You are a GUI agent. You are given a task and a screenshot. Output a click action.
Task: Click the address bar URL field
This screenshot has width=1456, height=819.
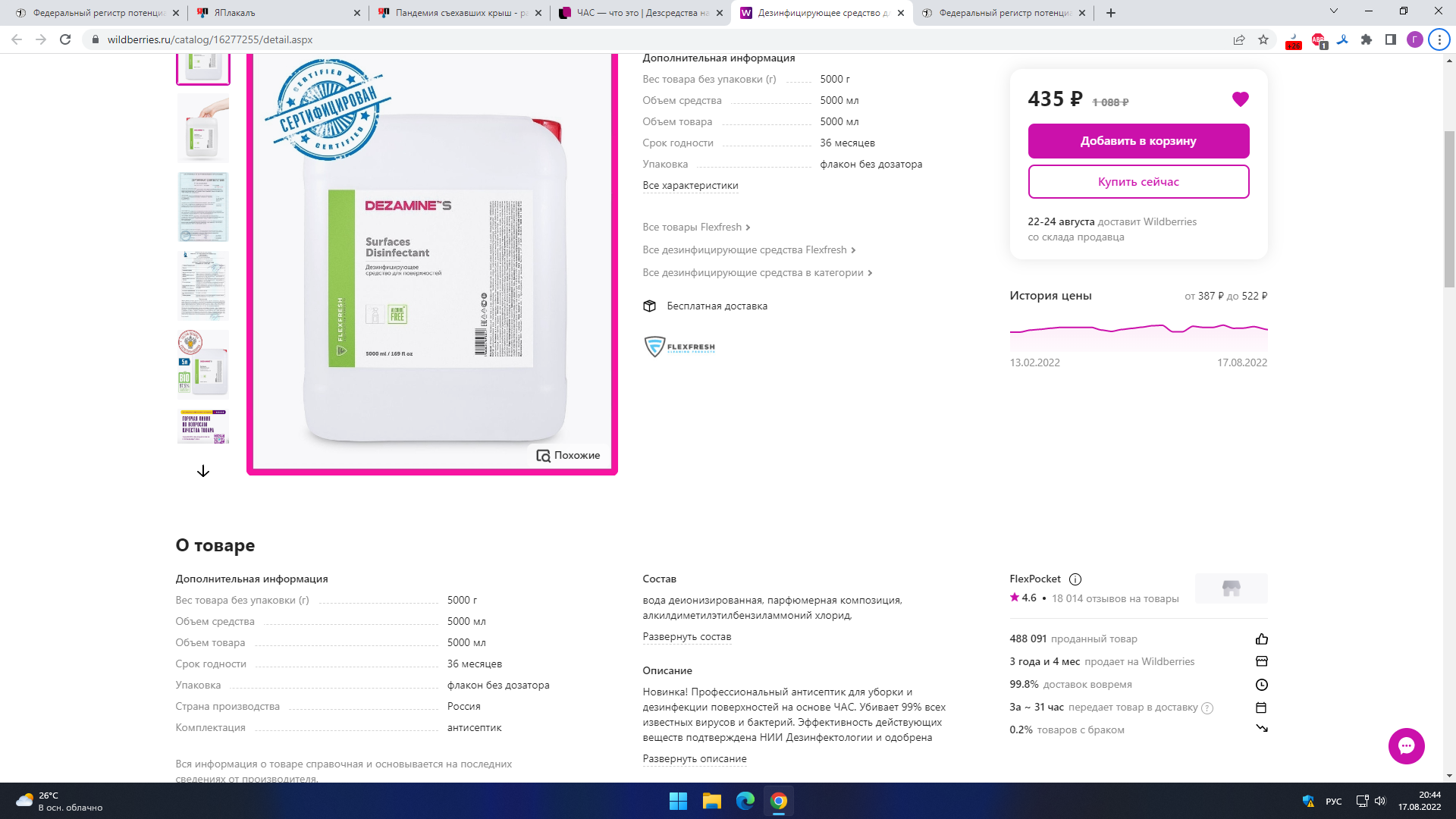652,39
